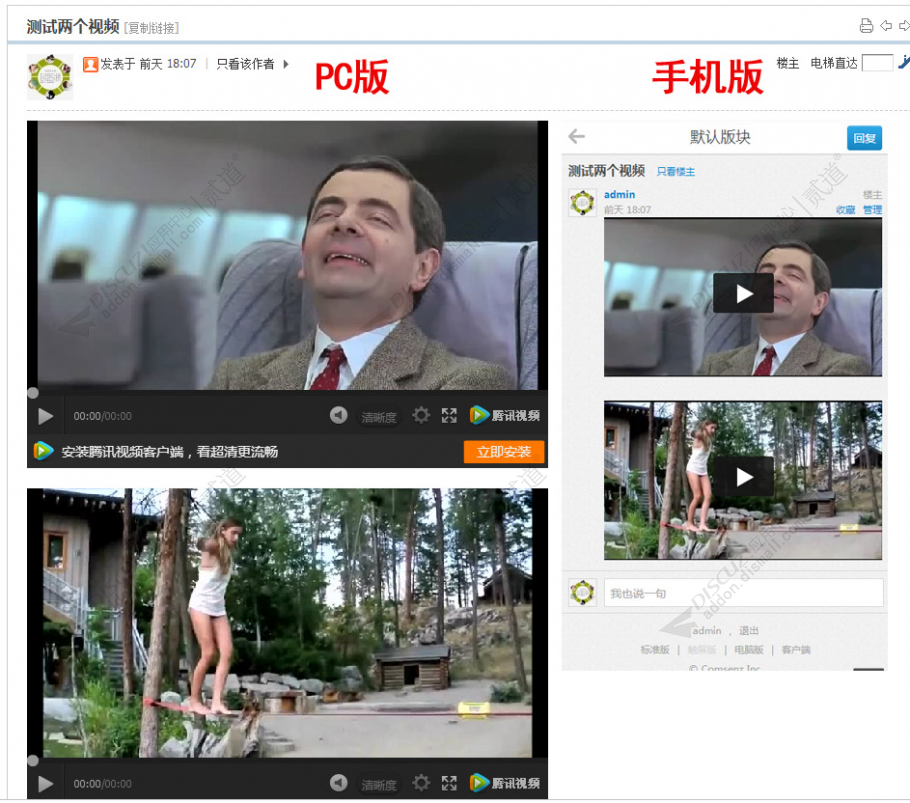The image size is (910, 803).
Task: Click the 回复 reply button in mobile view
Action: [864, 138]
